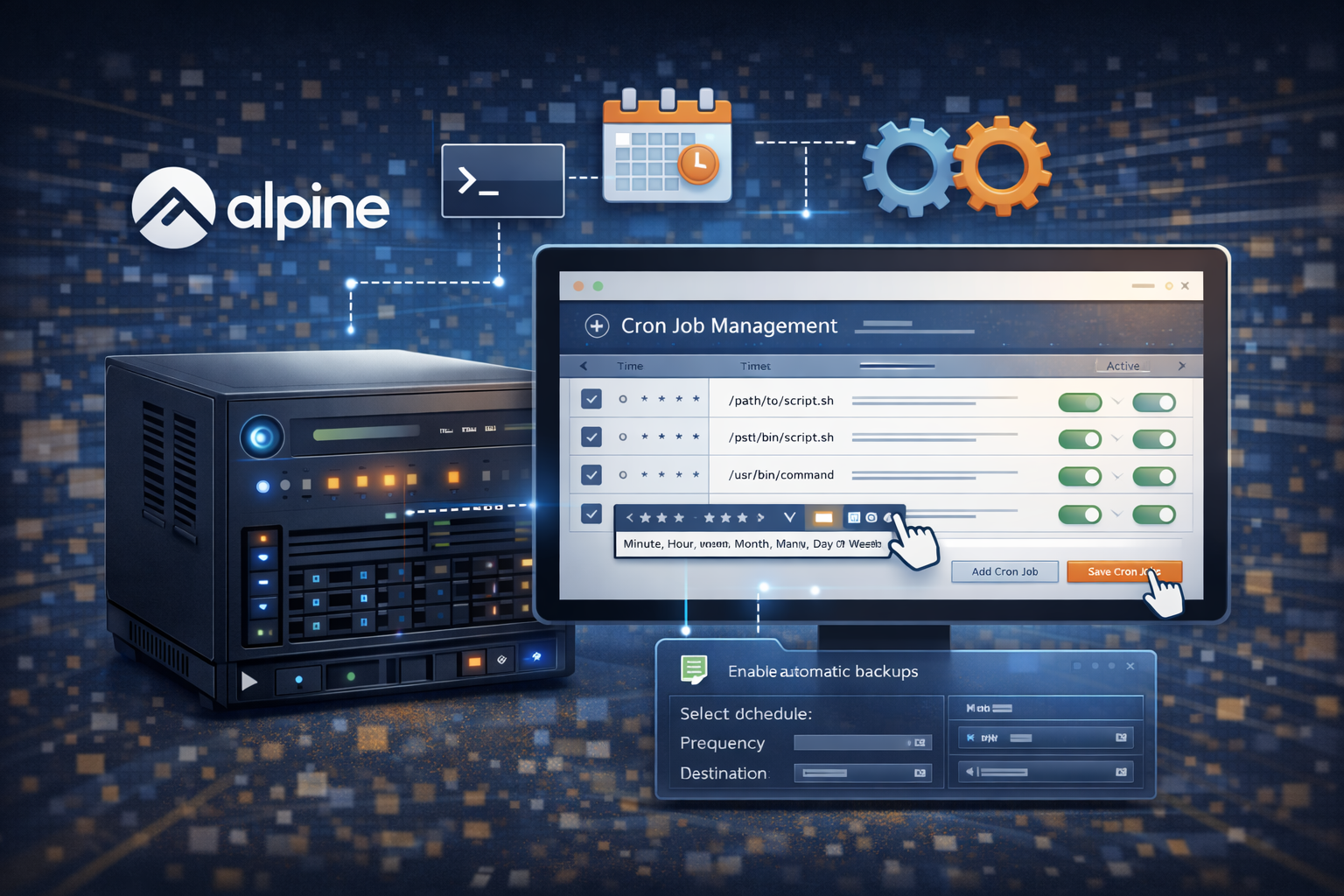Click the green document icon beside Enable automatic backups
The image size is (1344, 896).
694,670
